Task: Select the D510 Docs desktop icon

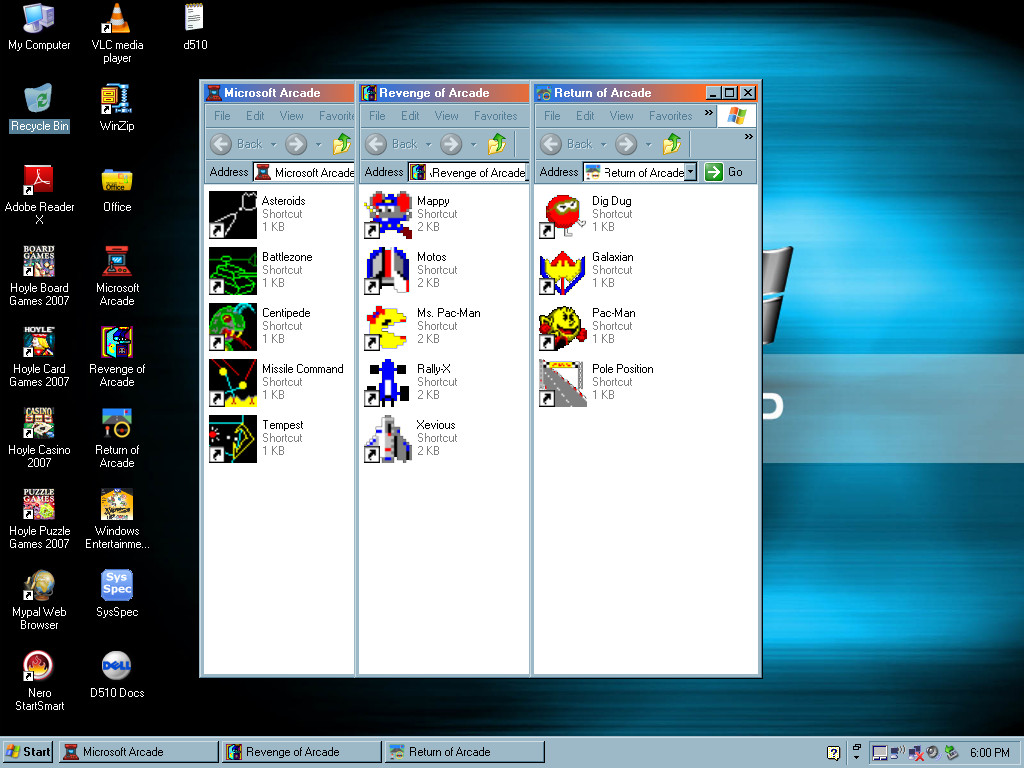Action: pyautogui.click(x=117, y=675)
